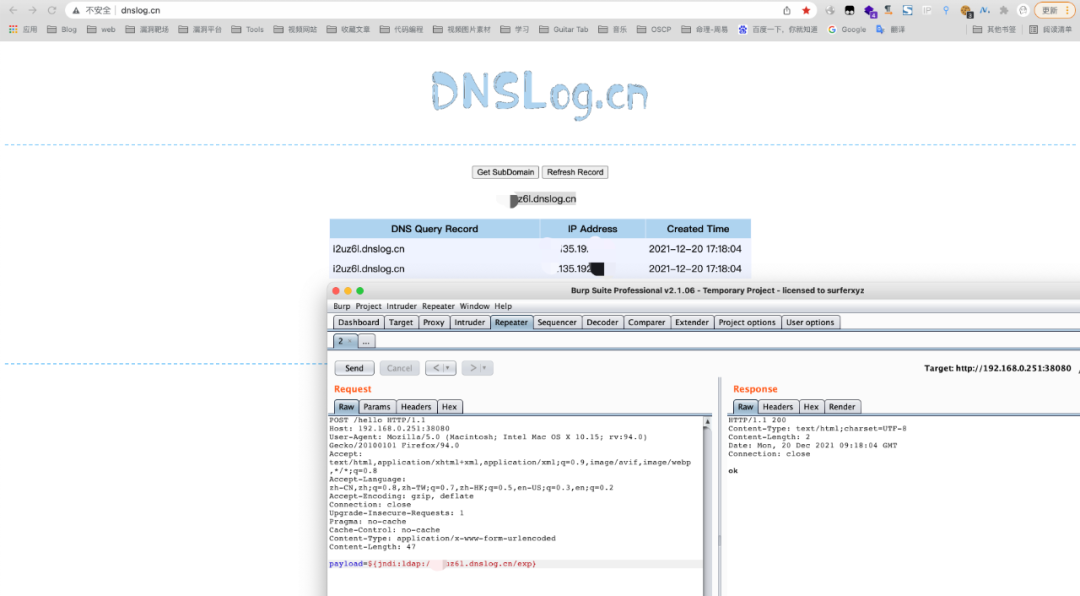Open the Repeater menu in menu bar
Screen dimensions: 1080x596
[x=438, y=306]
